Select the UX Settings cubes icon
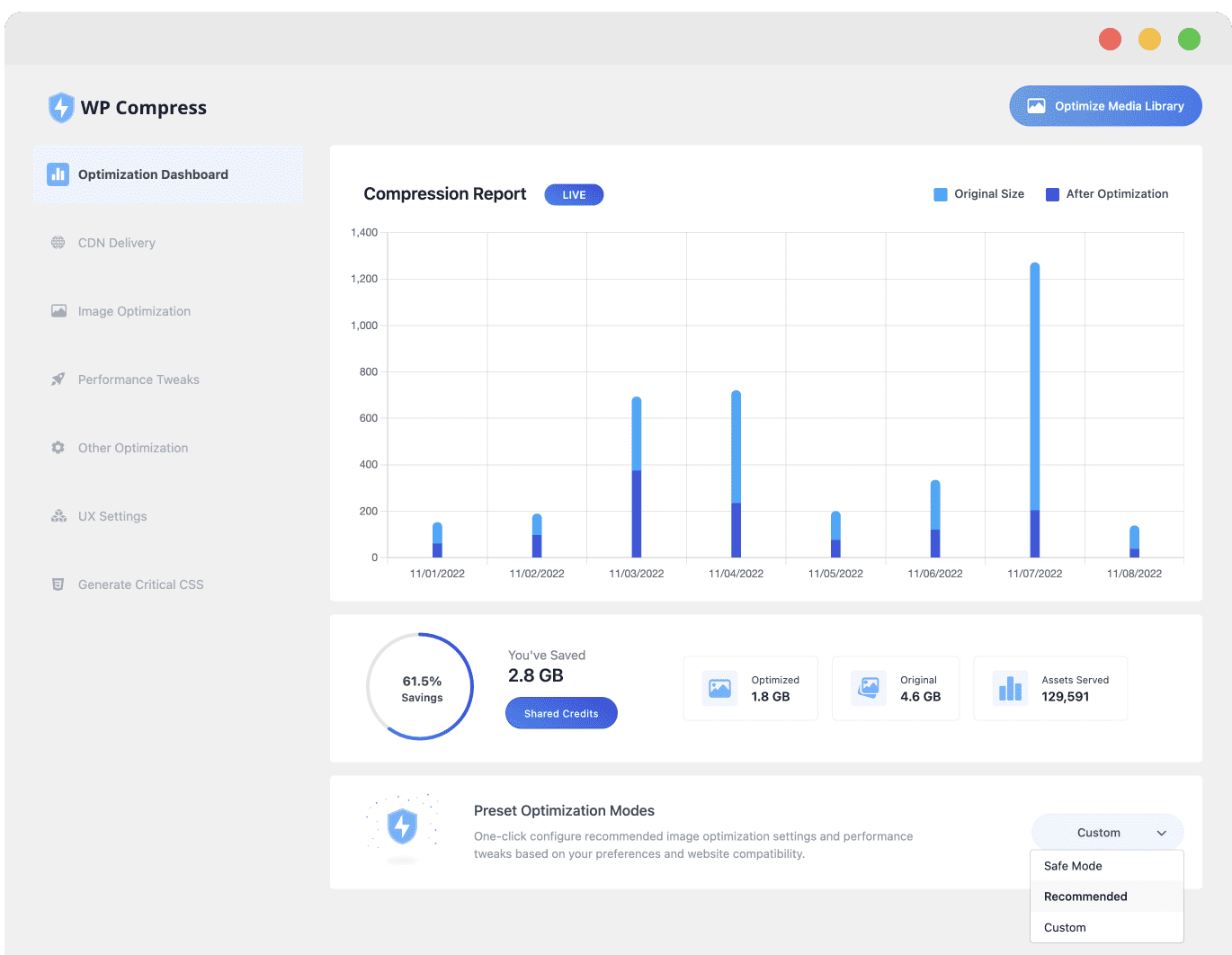This screenshot has height=955, width=1232. coord(58,516)
